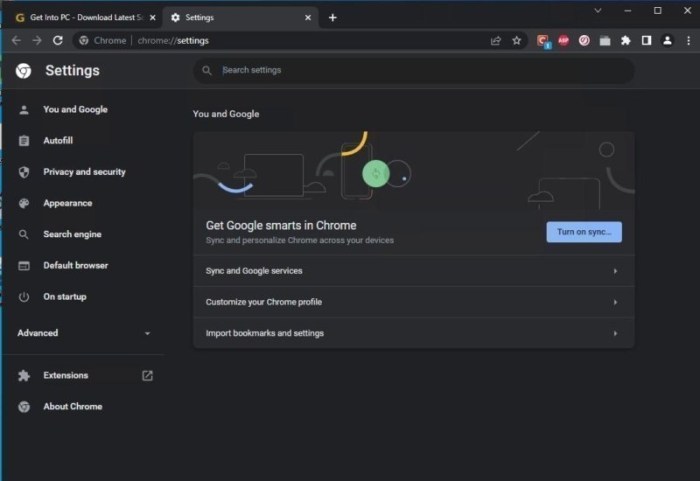Bookmark this page with the star icon
Screen dimensions: 700x481
[517, 41]
